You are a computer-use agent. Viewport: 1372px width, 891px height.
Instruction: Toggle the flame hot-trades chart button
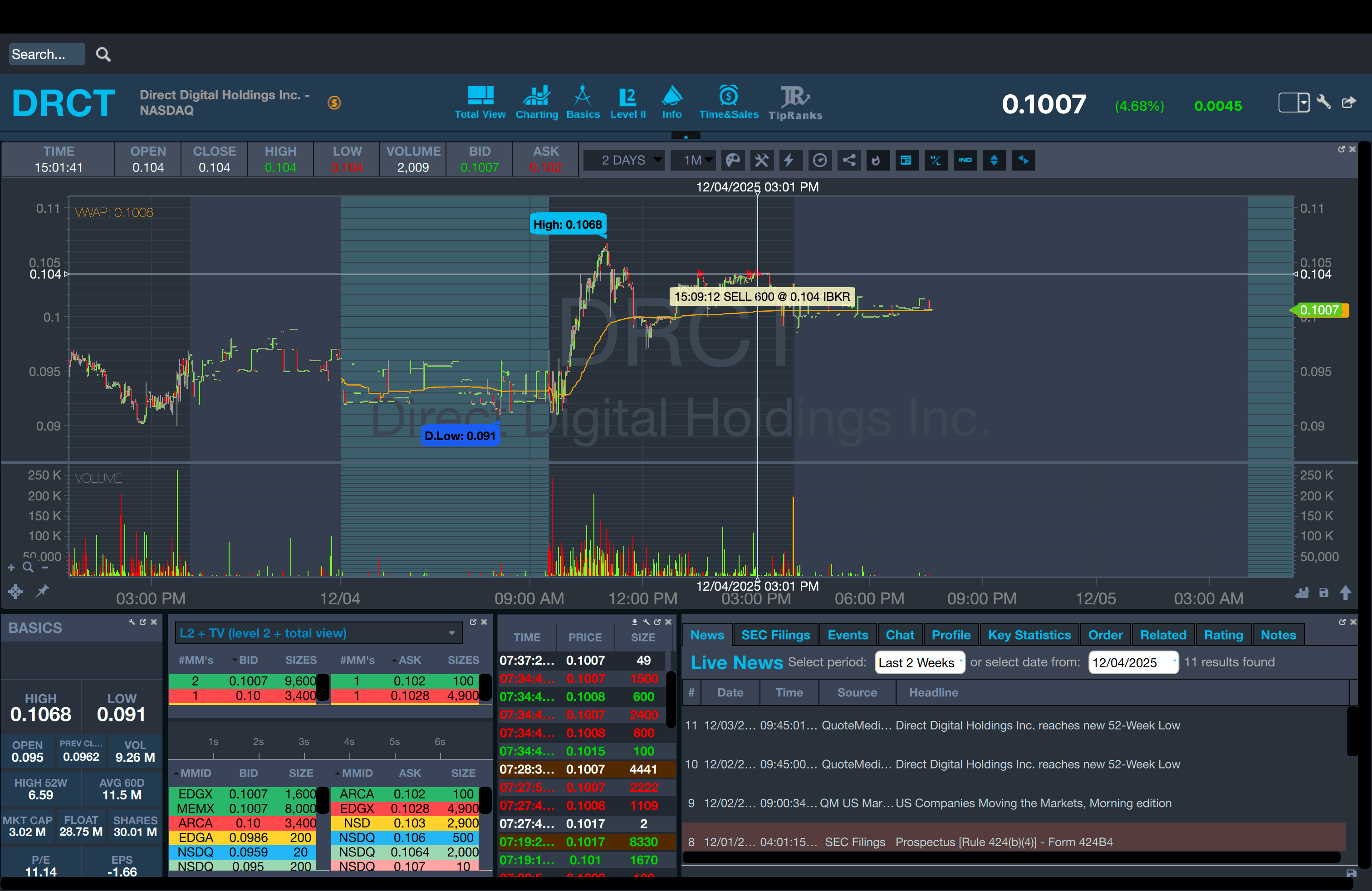(x=877, y=160)
